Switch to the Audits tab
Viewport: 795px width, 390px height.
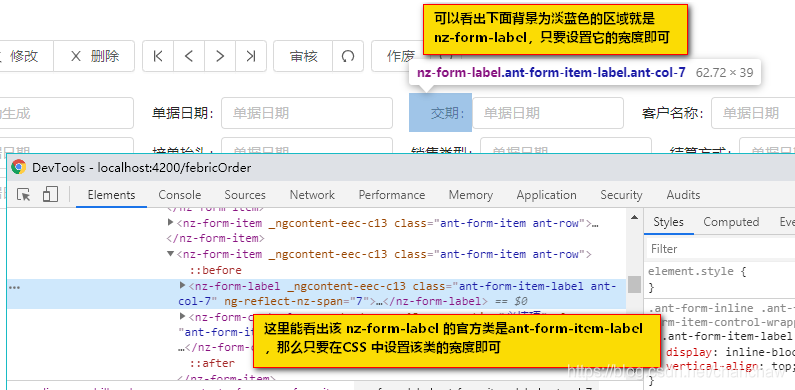pos(683,195)
